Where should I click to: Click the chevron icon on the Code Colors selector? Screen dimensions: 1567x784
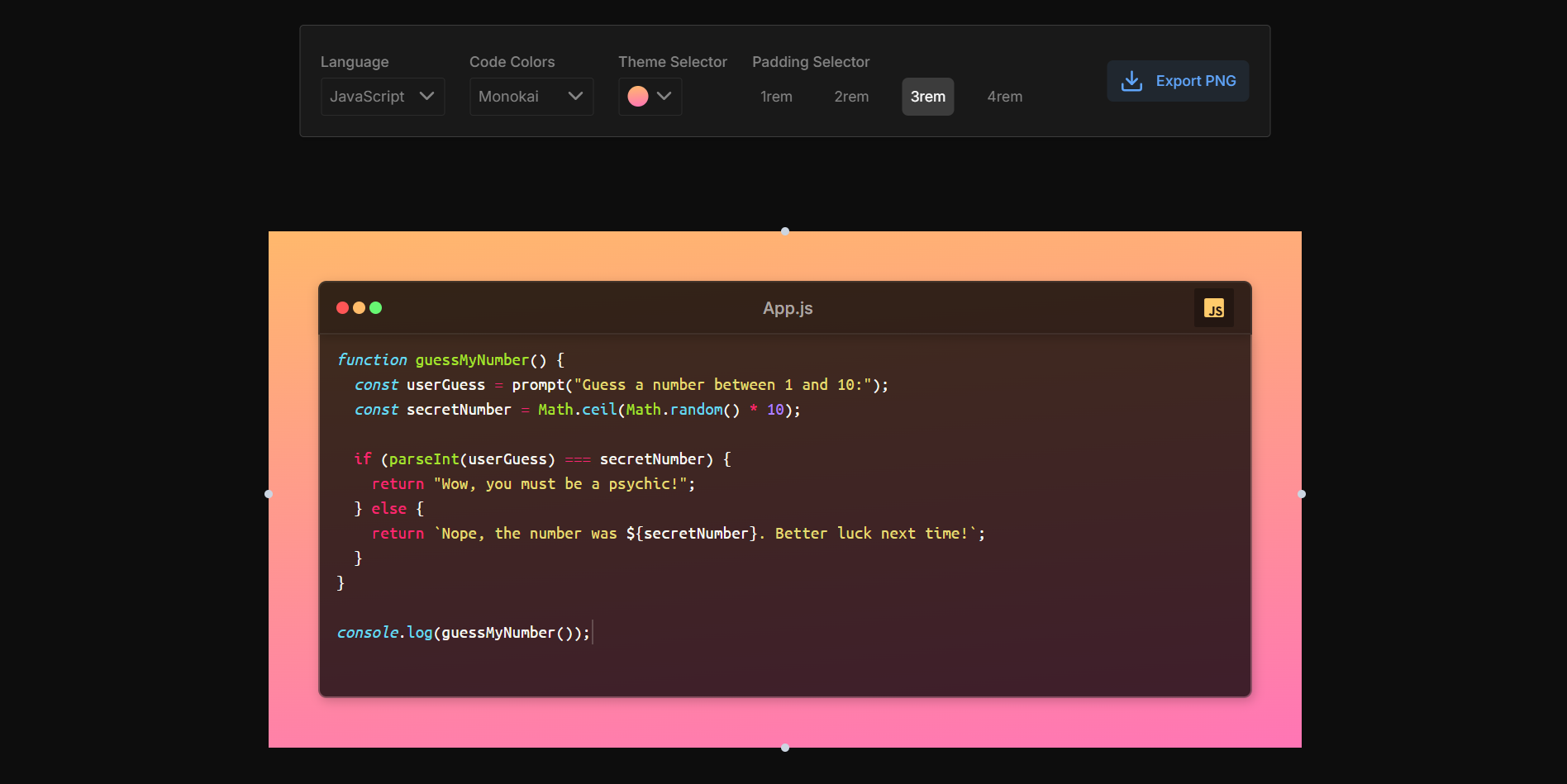click(576, 96)
